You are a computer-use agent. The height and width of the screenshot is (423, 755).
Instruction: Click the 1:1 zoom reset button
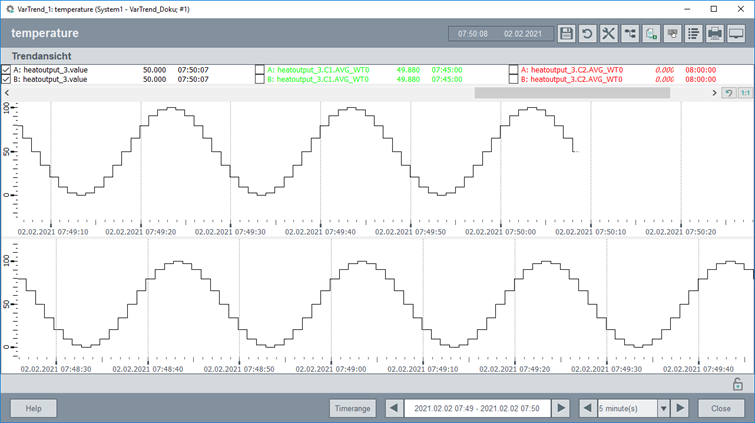coord(744,93)
